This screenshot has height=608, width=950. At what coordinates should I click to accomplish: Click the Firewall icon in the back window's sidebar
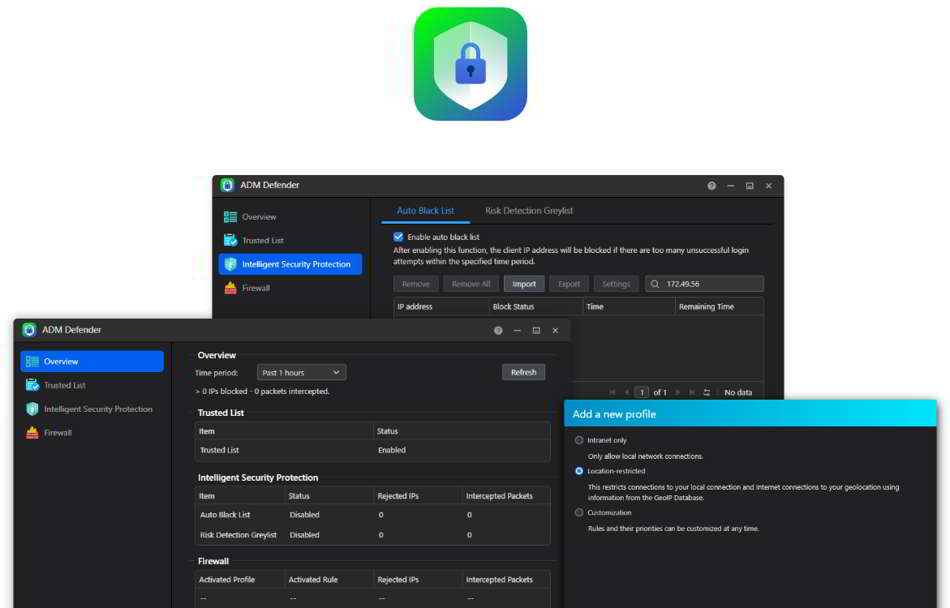(x=230, y=288)
